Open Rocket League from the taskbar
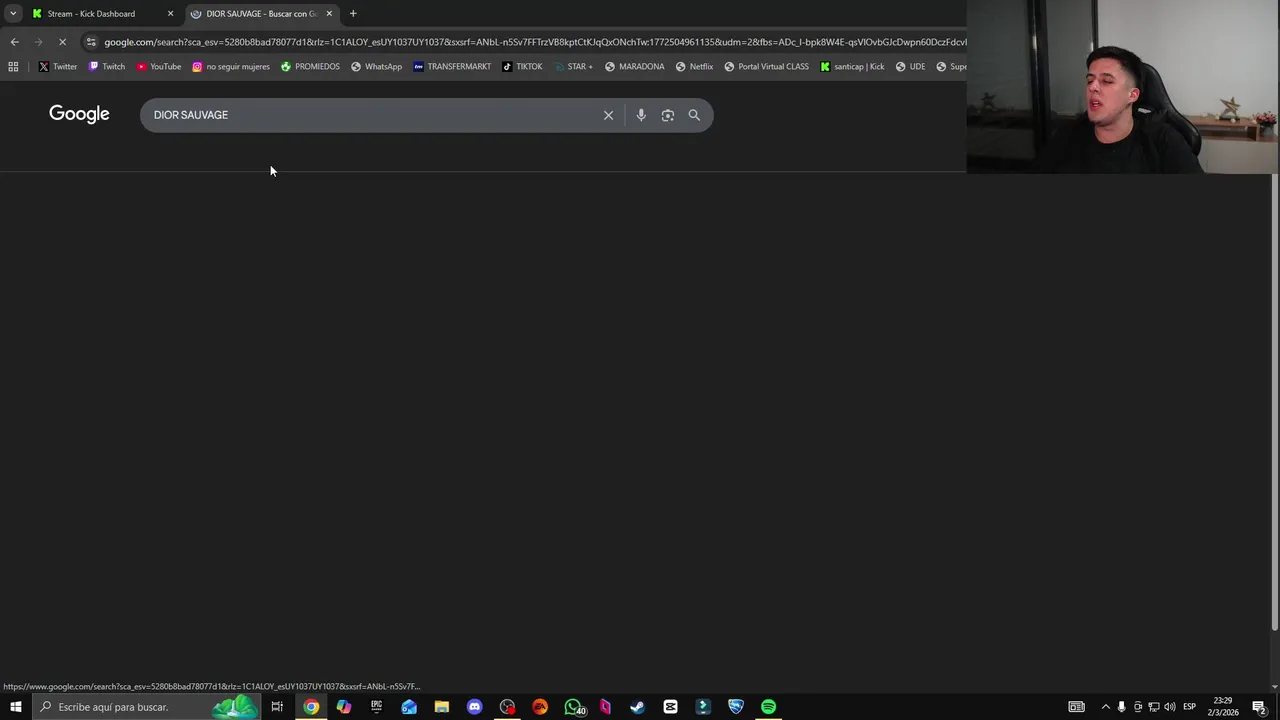 pos(735,707)
